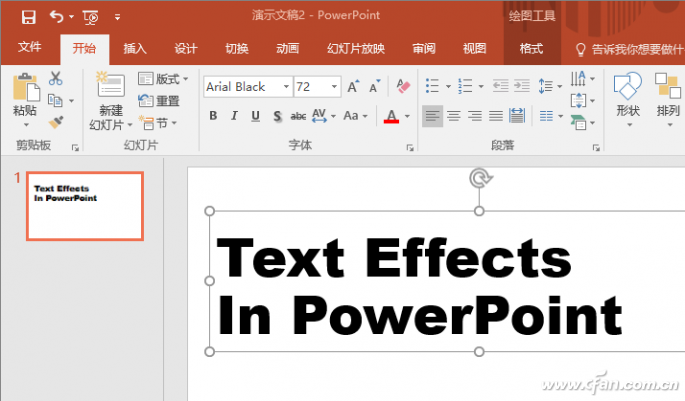Open the Change Case Aa menu
Viewport: 685px width, 401px height.
(355, 116)
